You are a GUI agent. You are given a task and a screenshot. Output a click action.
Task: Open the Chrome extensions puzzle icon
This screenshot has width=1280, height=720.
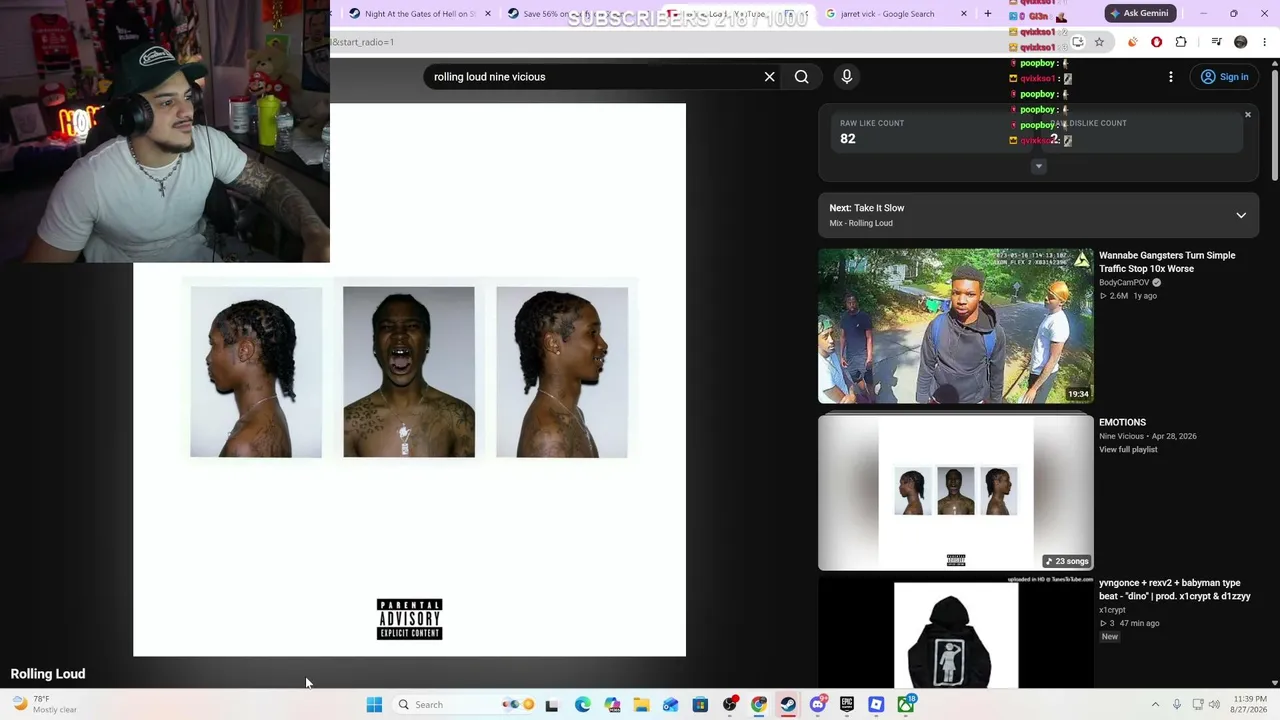click(1181, 42)
